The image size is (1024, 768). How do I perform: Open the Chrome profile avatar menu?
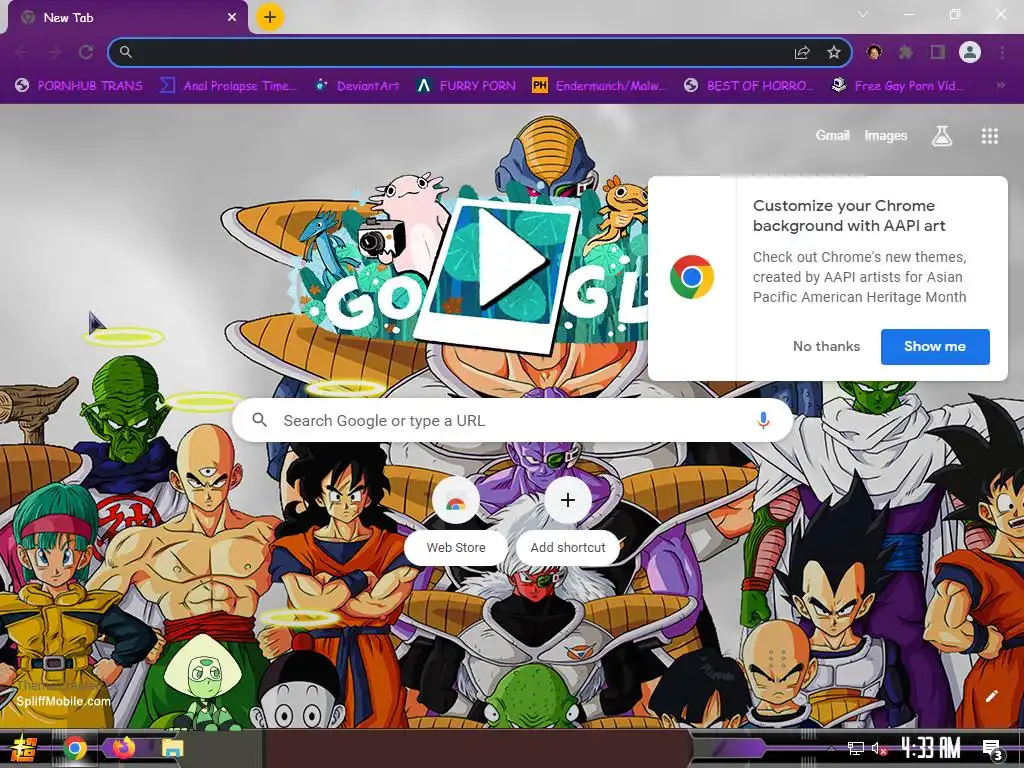970,52
